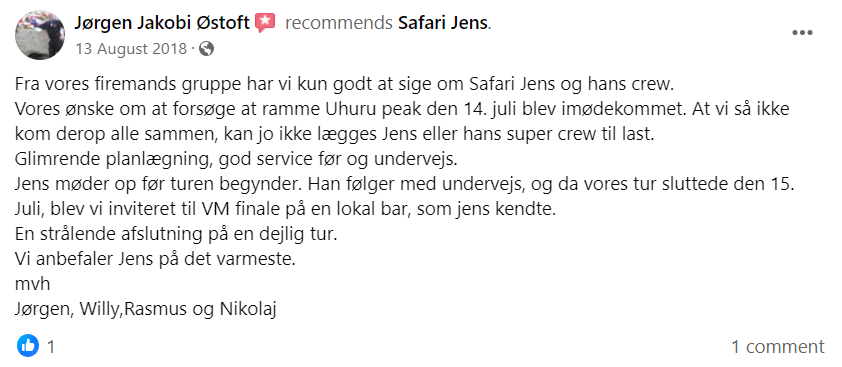Click the sentence mentioning Uhuru peak

point(345,110)
